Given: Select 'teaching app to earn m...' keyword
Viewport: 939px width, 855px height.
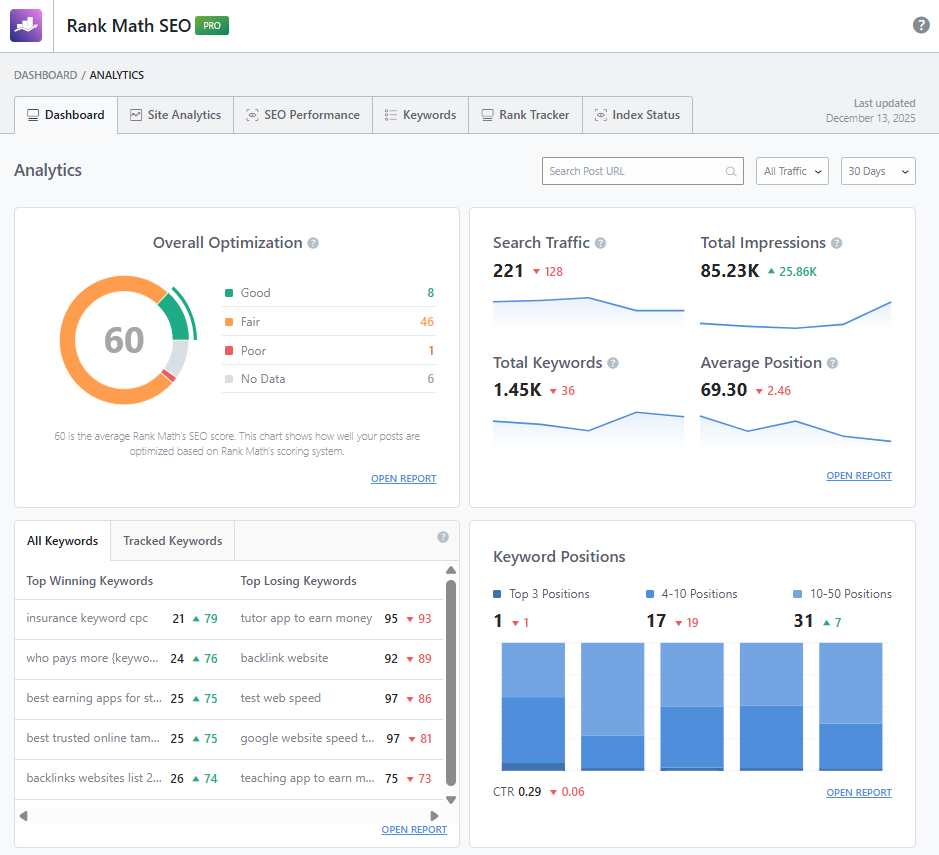Looking at the screenshot, I should point(307,778).
